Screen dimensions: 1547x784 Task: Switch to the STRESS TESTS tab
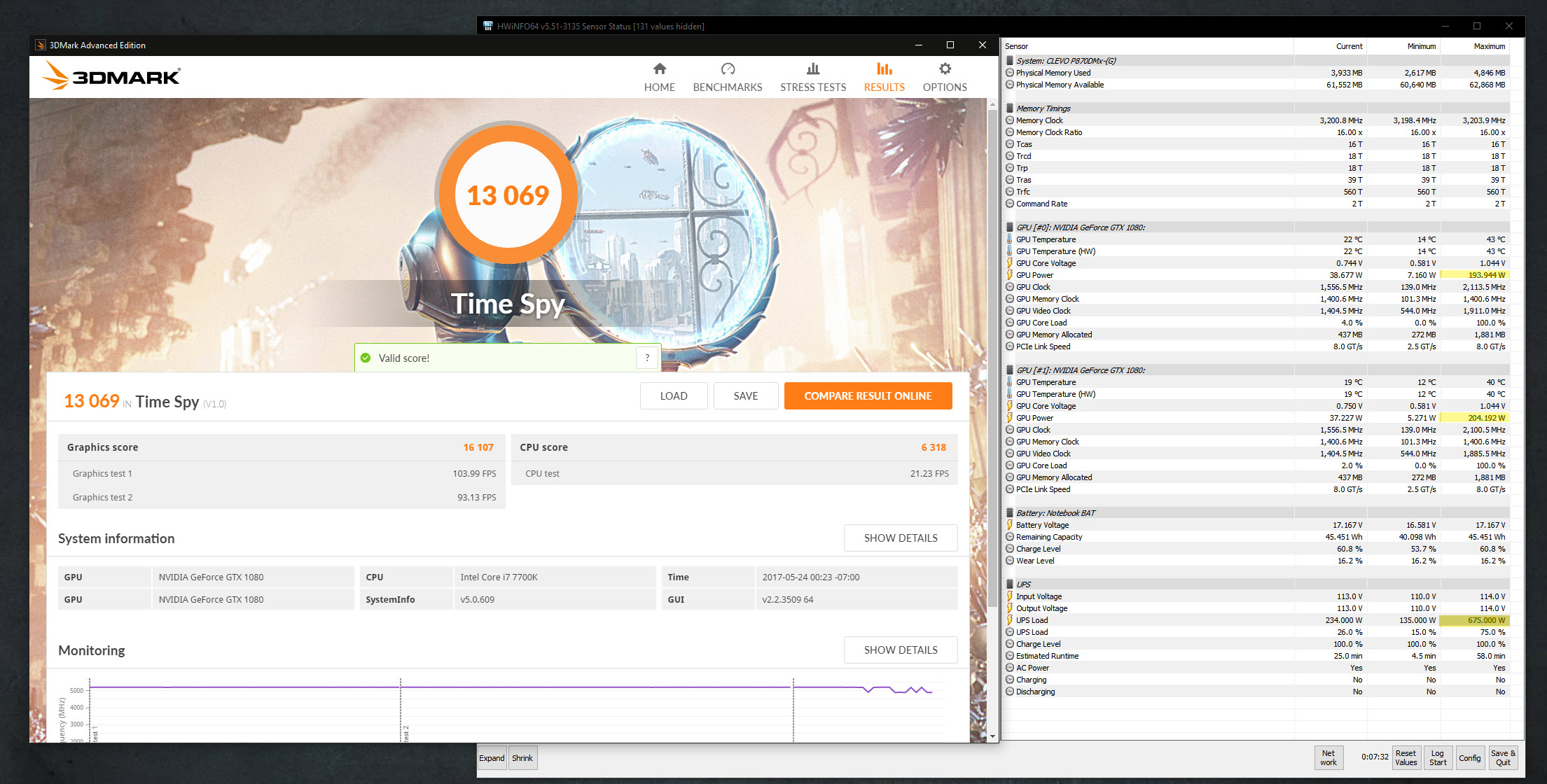[813, 78]
